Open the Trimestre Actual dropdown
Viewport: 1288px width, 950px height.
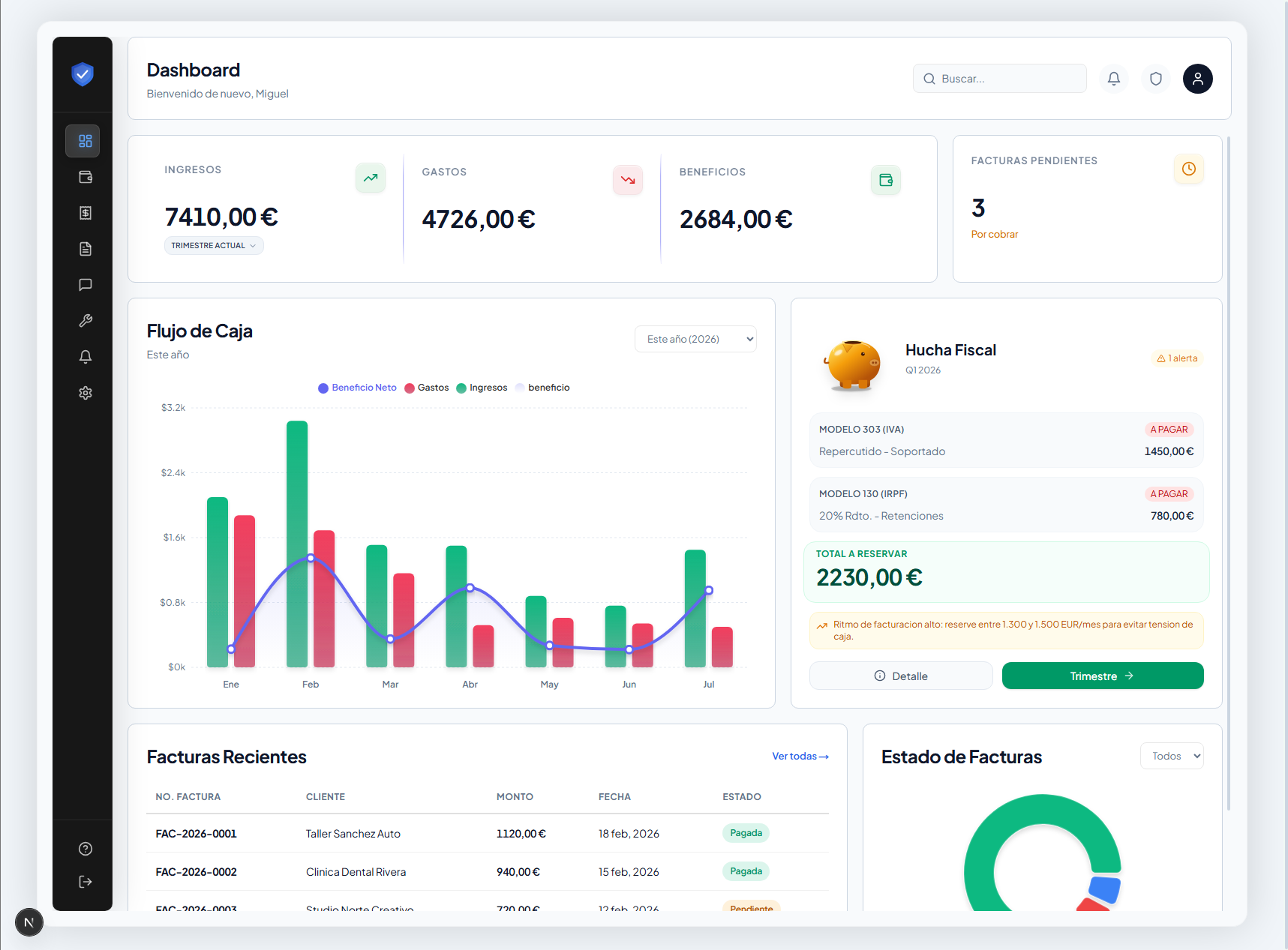(x=214, y=245)
